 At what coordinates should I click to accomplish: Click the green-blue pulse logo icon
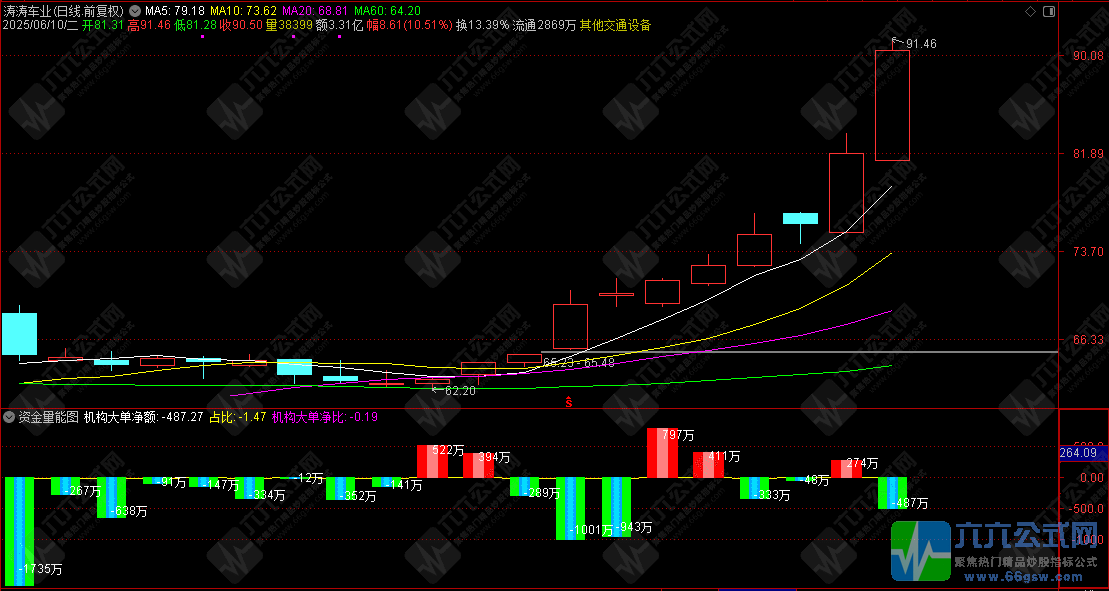pyautogui.click(x=920, y=553)
